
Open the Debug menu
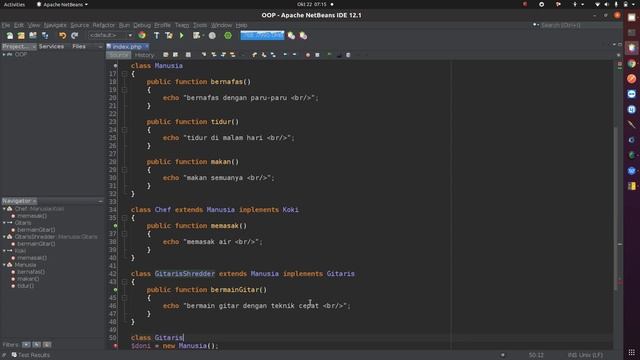[142, 25]
